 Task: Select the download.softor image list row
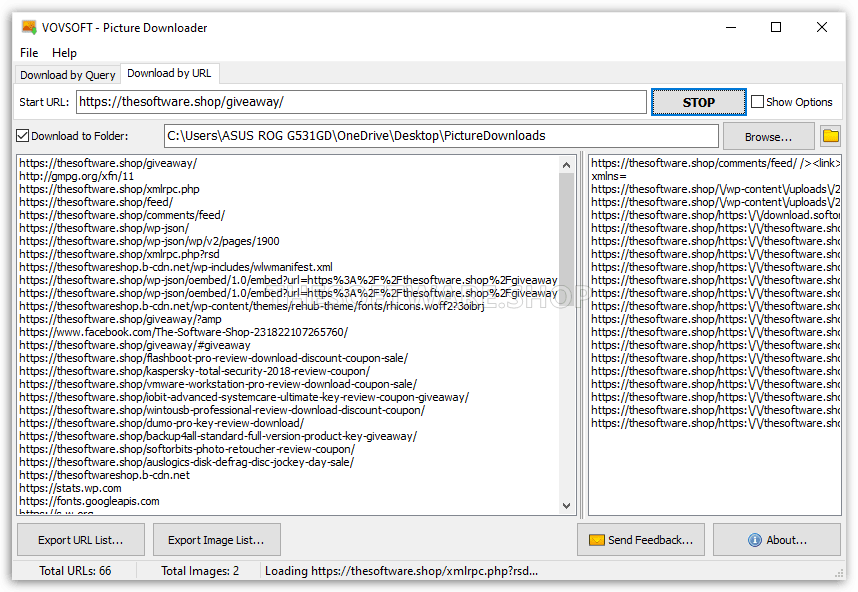(x=715, y=215)
